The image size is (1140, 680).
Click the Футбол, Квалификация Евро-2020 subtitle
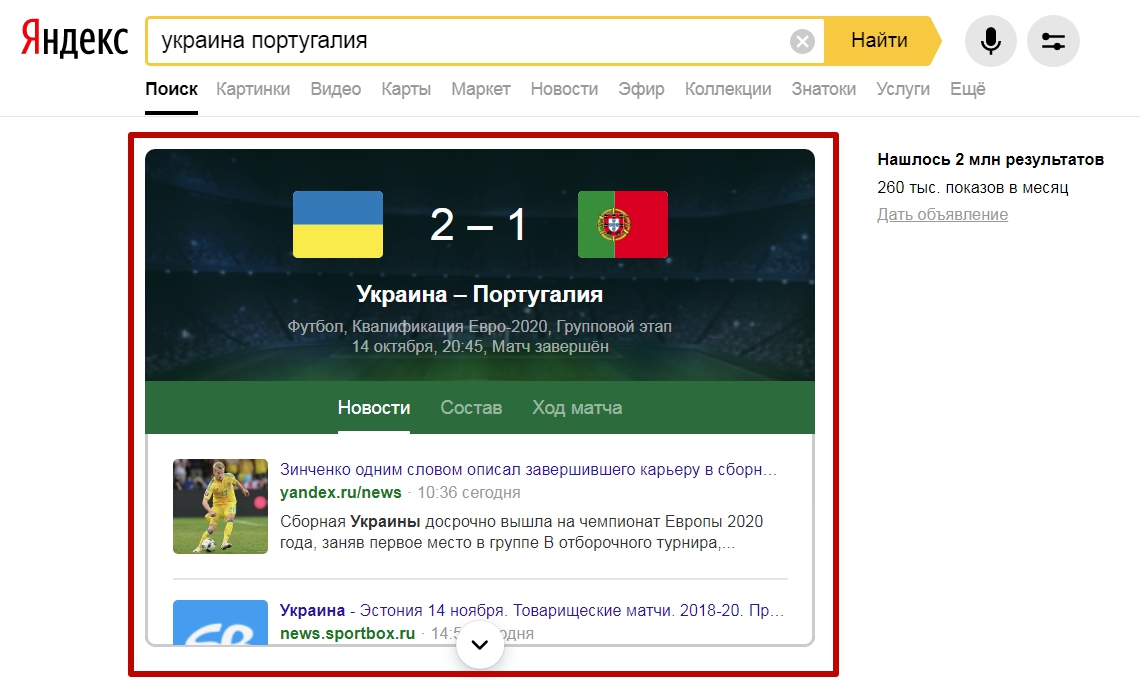[x=480, y=327]
